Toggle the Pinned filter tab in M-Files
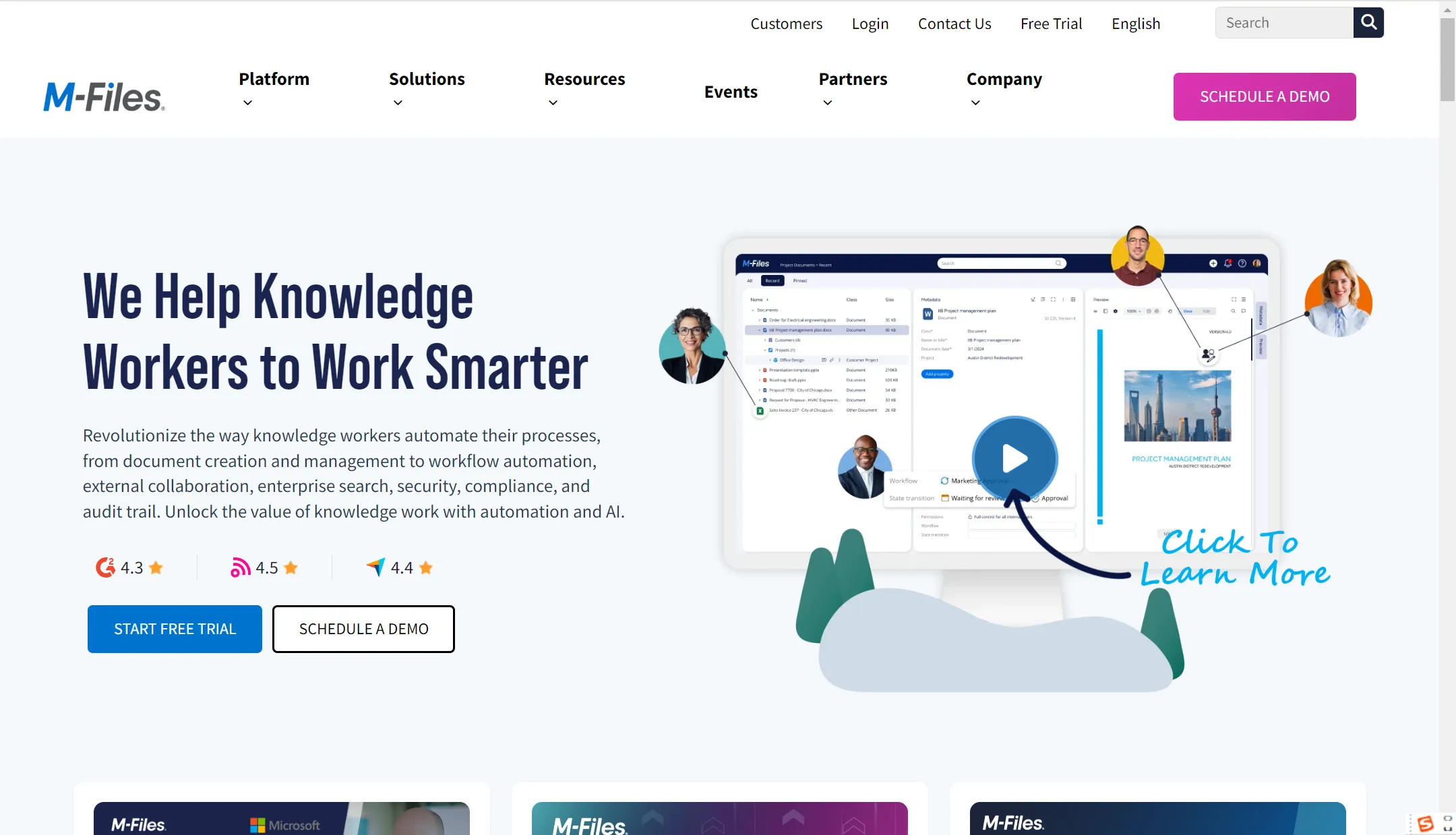Viewport: 1456px width, 835px height. coord(801,281)
